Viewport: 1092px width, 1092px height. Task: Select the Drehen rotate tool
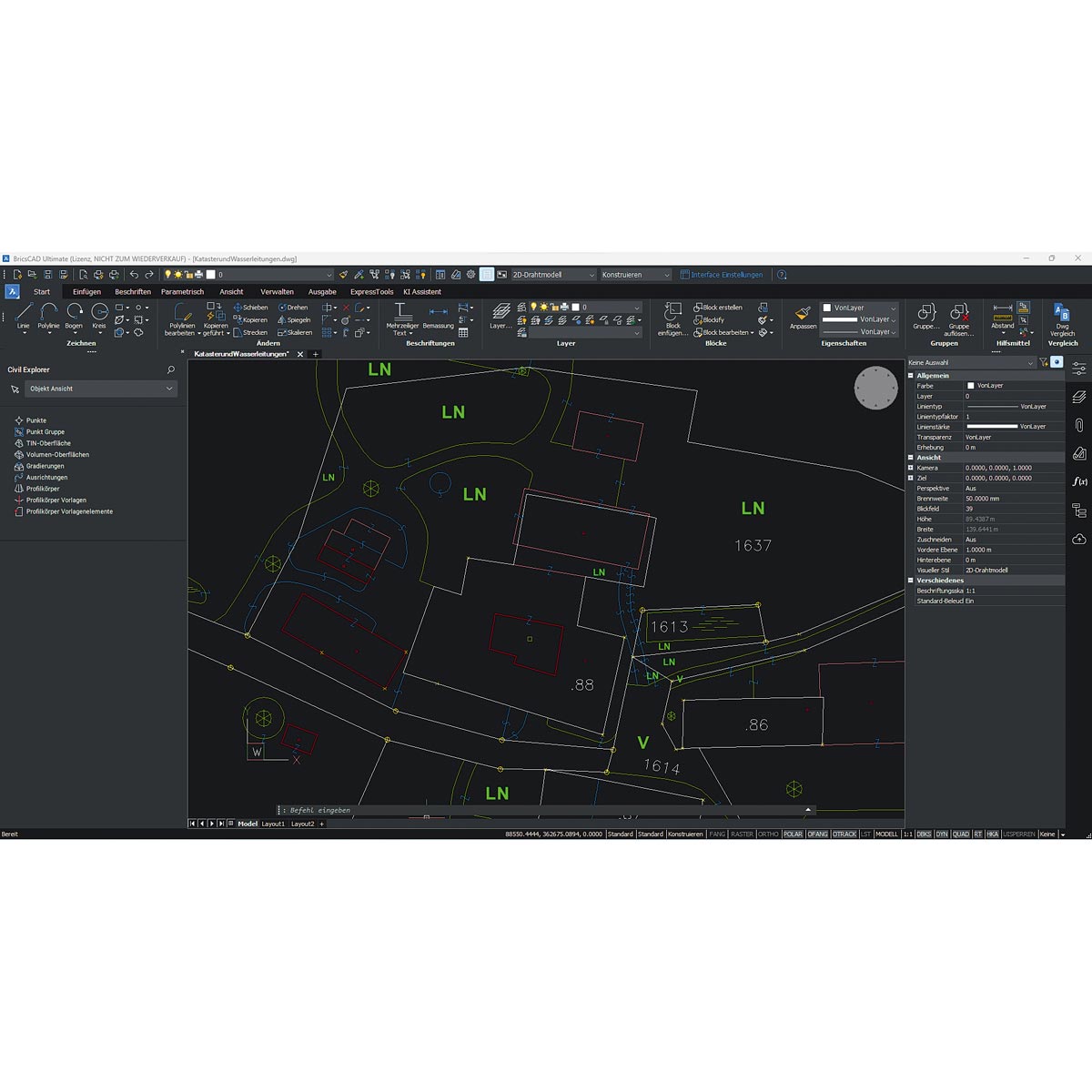pos(293,308)
